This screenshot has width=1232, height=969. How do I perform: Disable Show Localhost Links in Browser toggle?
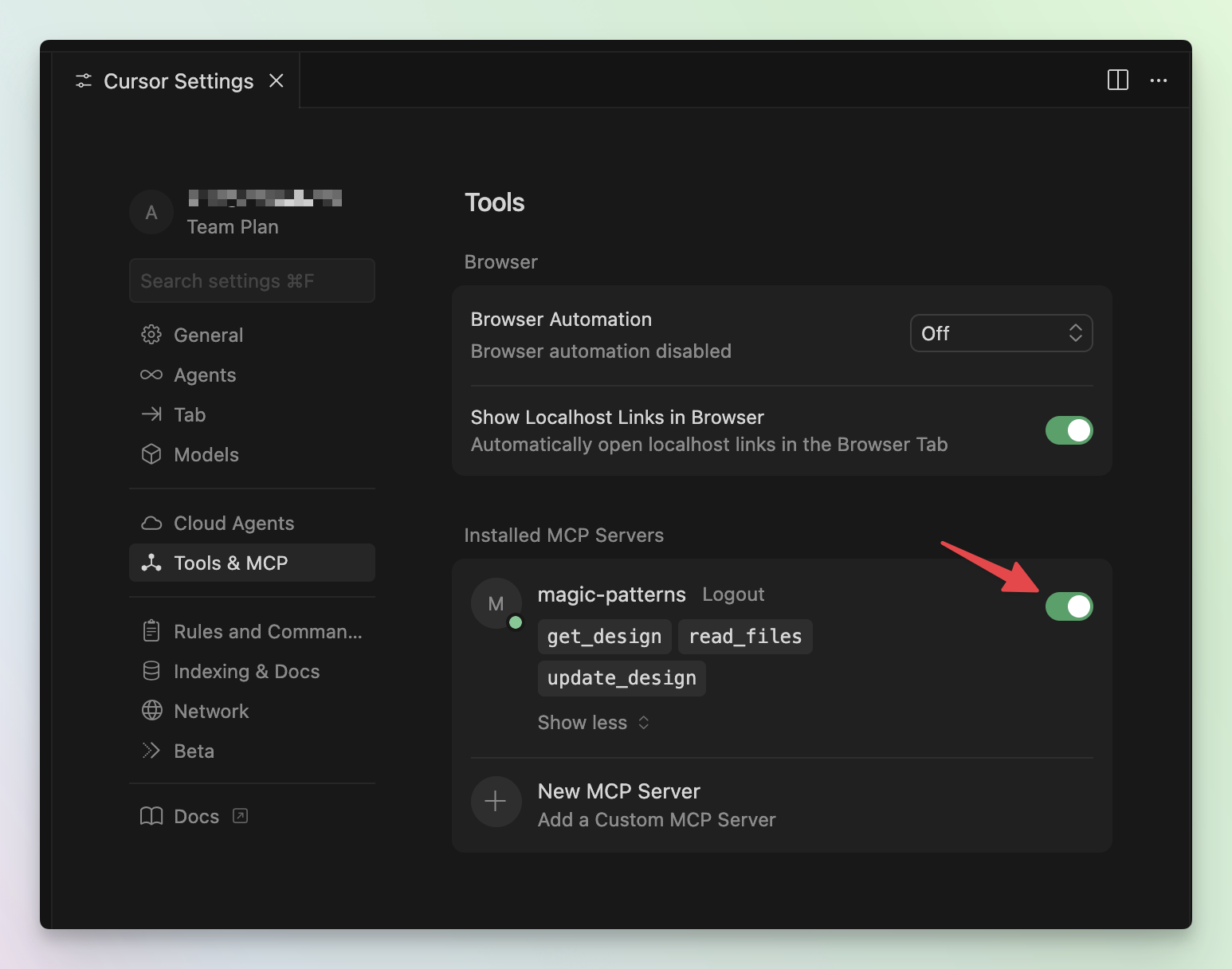tap(1069, 430)
